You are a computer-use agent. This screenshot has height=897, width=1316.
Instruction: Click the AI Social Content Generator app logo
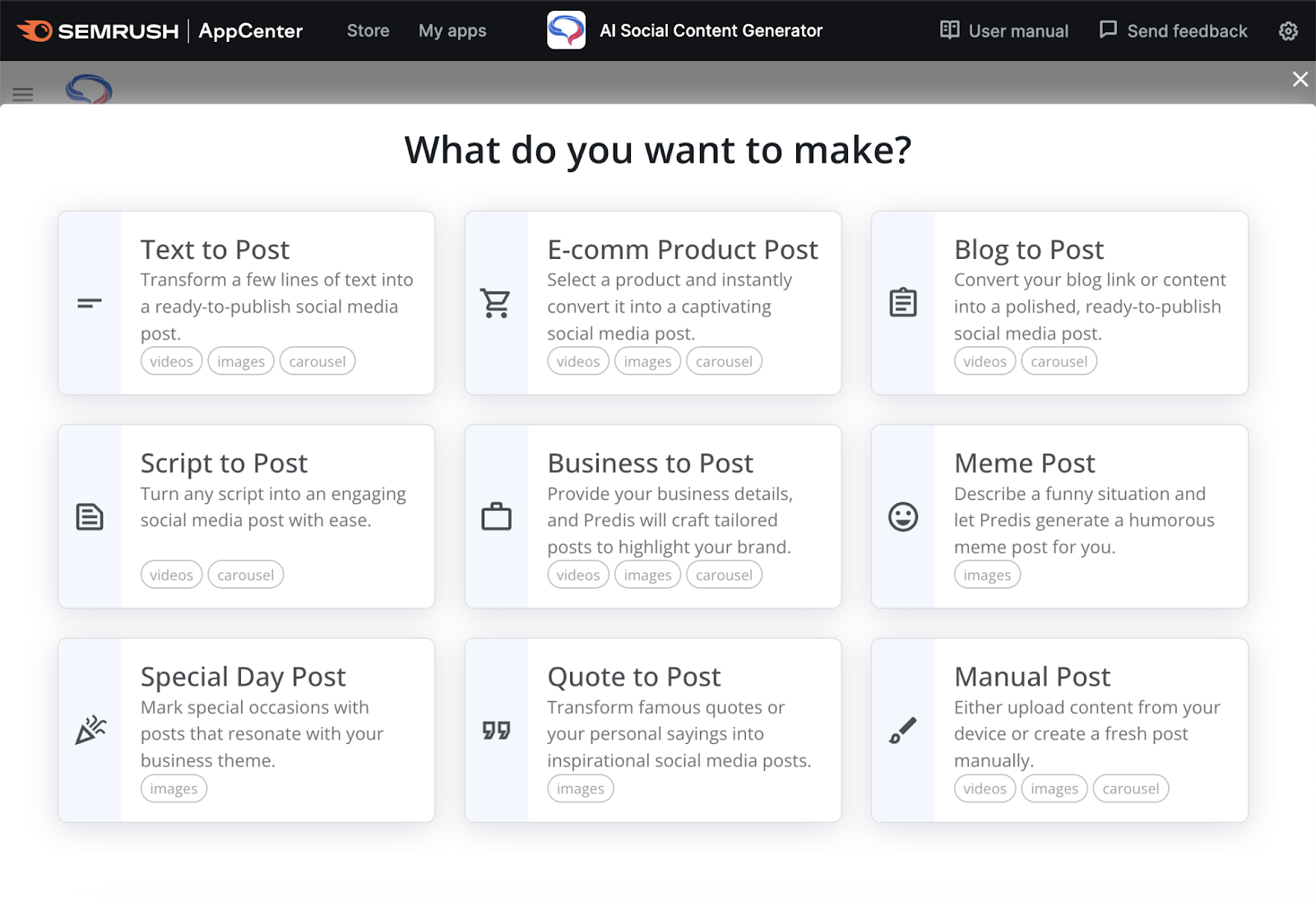click(565, 30)
